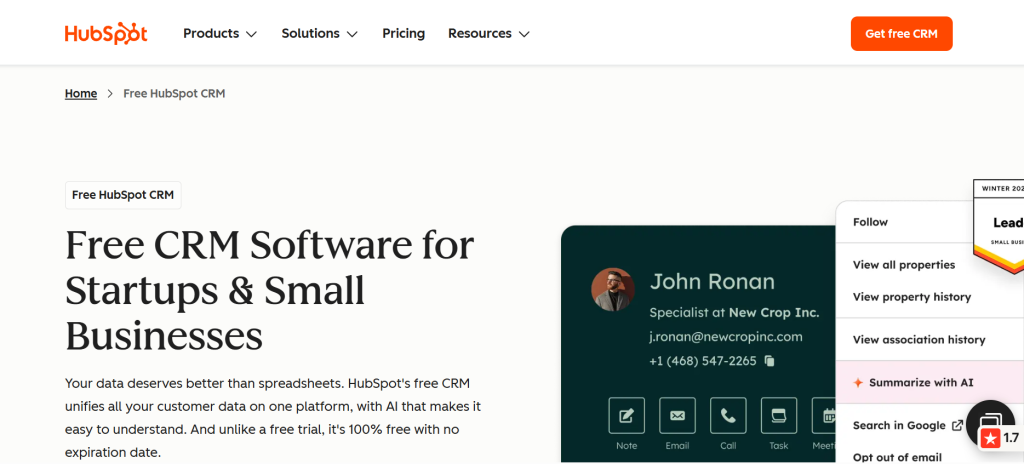Click the chevron next to Resources

(524, 34)
